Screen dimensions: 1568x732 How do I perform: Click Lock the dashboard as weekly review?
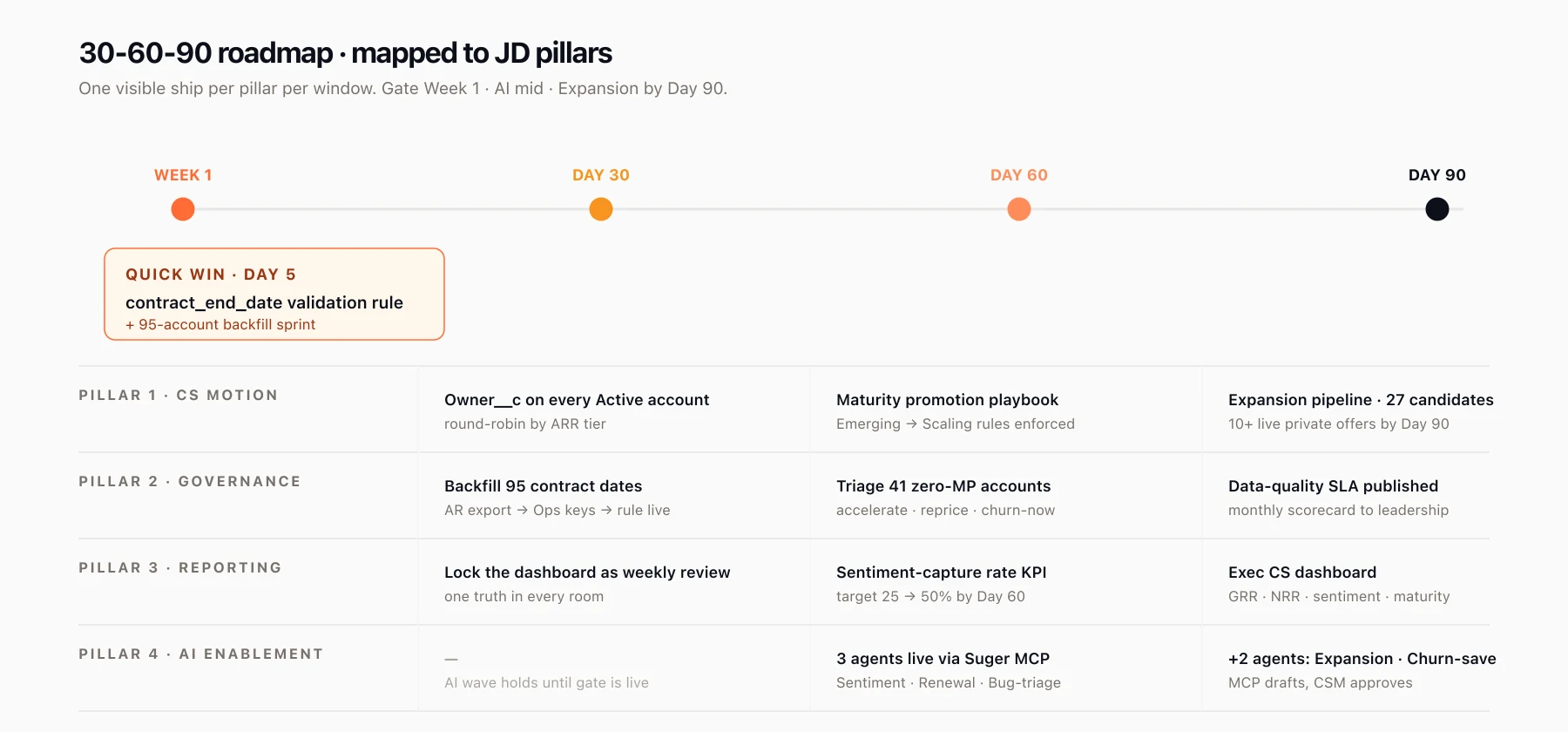(x=587, y=573)
